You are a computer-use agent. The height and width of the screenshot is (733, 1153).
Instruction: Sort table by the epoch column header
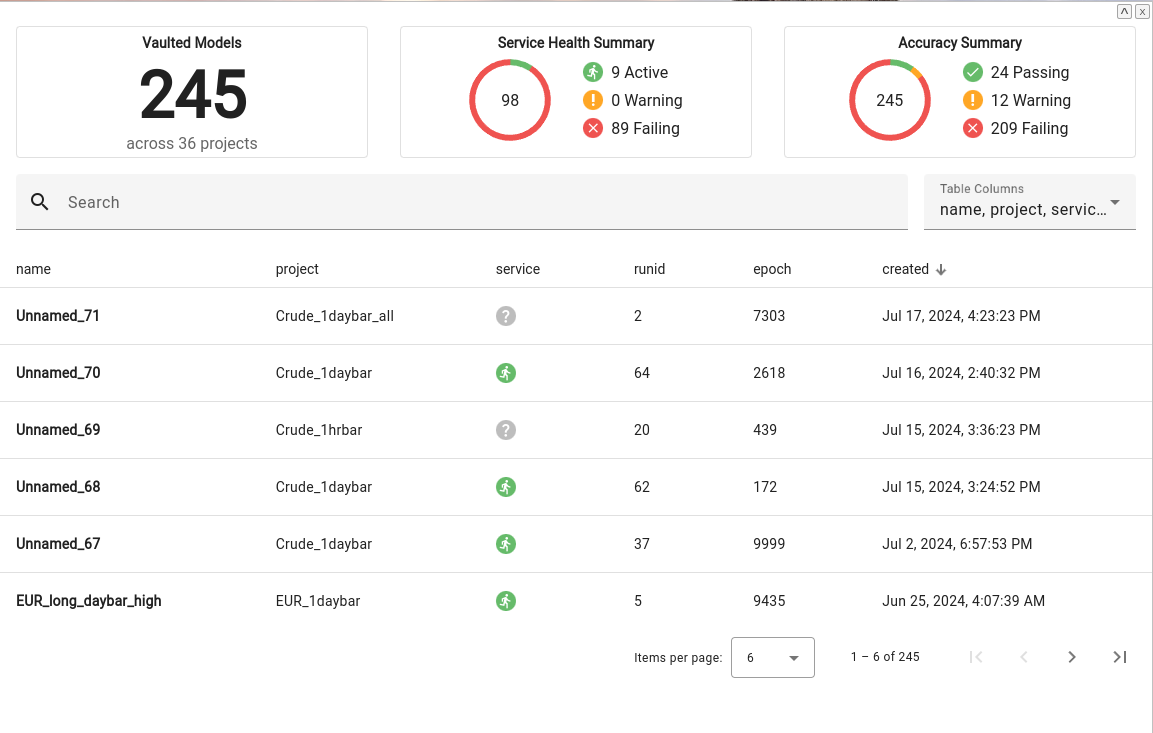point(772,269)
